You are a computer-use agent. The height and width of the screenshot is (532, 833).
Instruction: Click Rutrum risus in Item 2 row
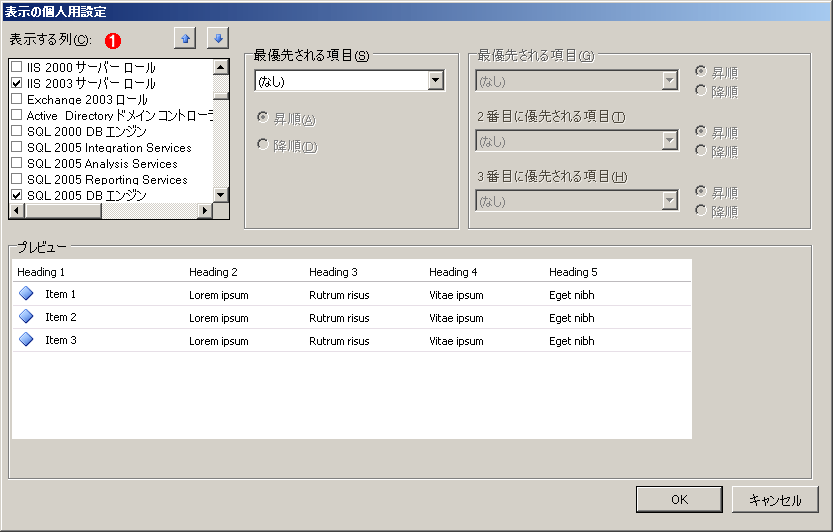pos(339,318)
